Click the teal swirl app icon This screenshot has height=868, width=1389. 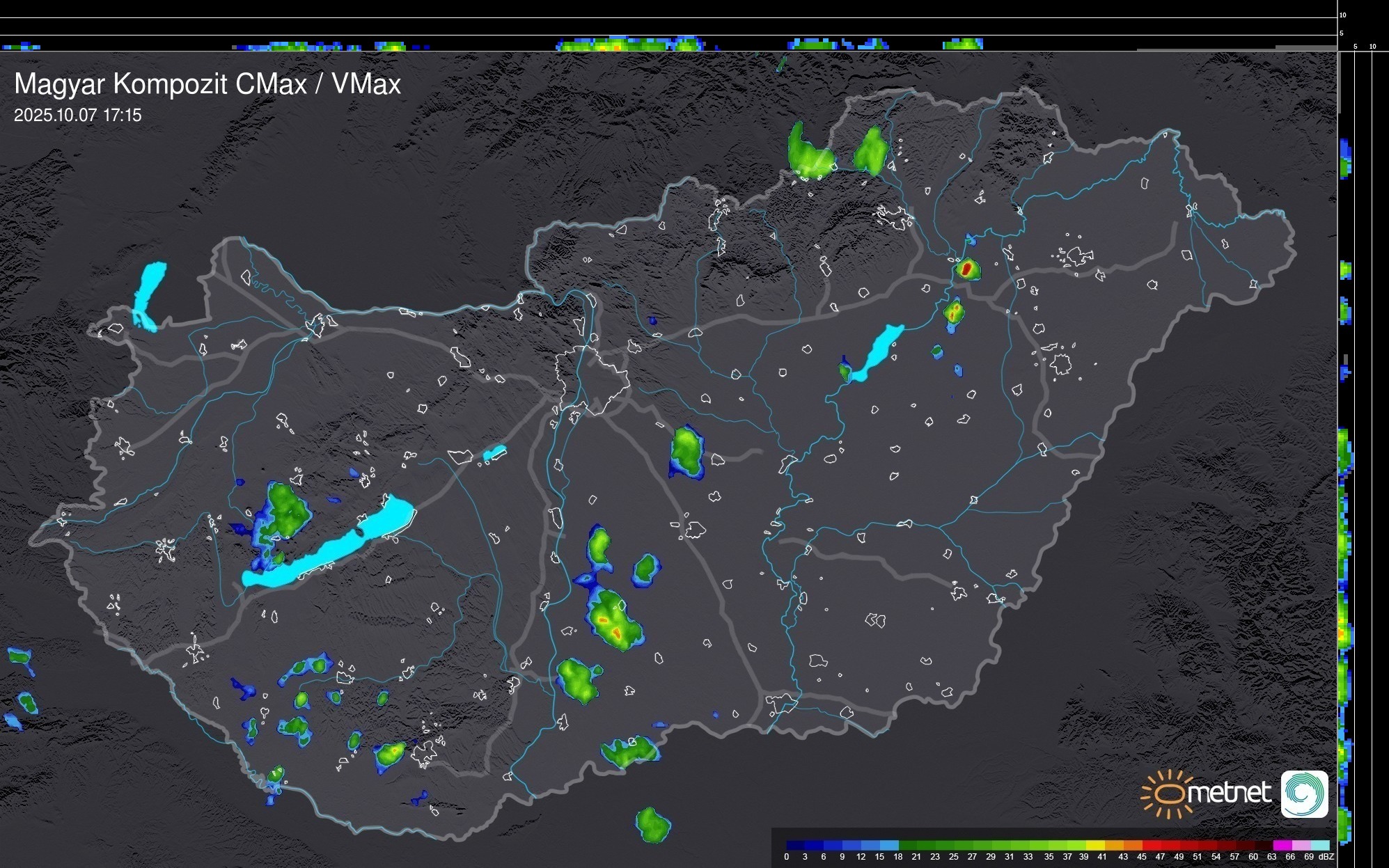(1304, 794)
